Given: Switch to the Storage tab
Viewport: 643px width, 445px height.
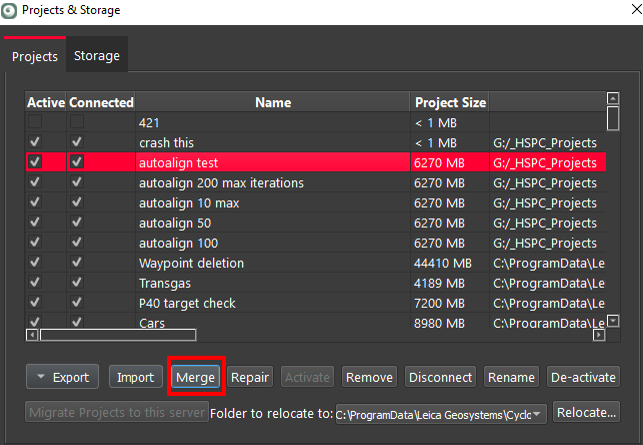Looking at the screenshot, I should (x=98, y=56).
